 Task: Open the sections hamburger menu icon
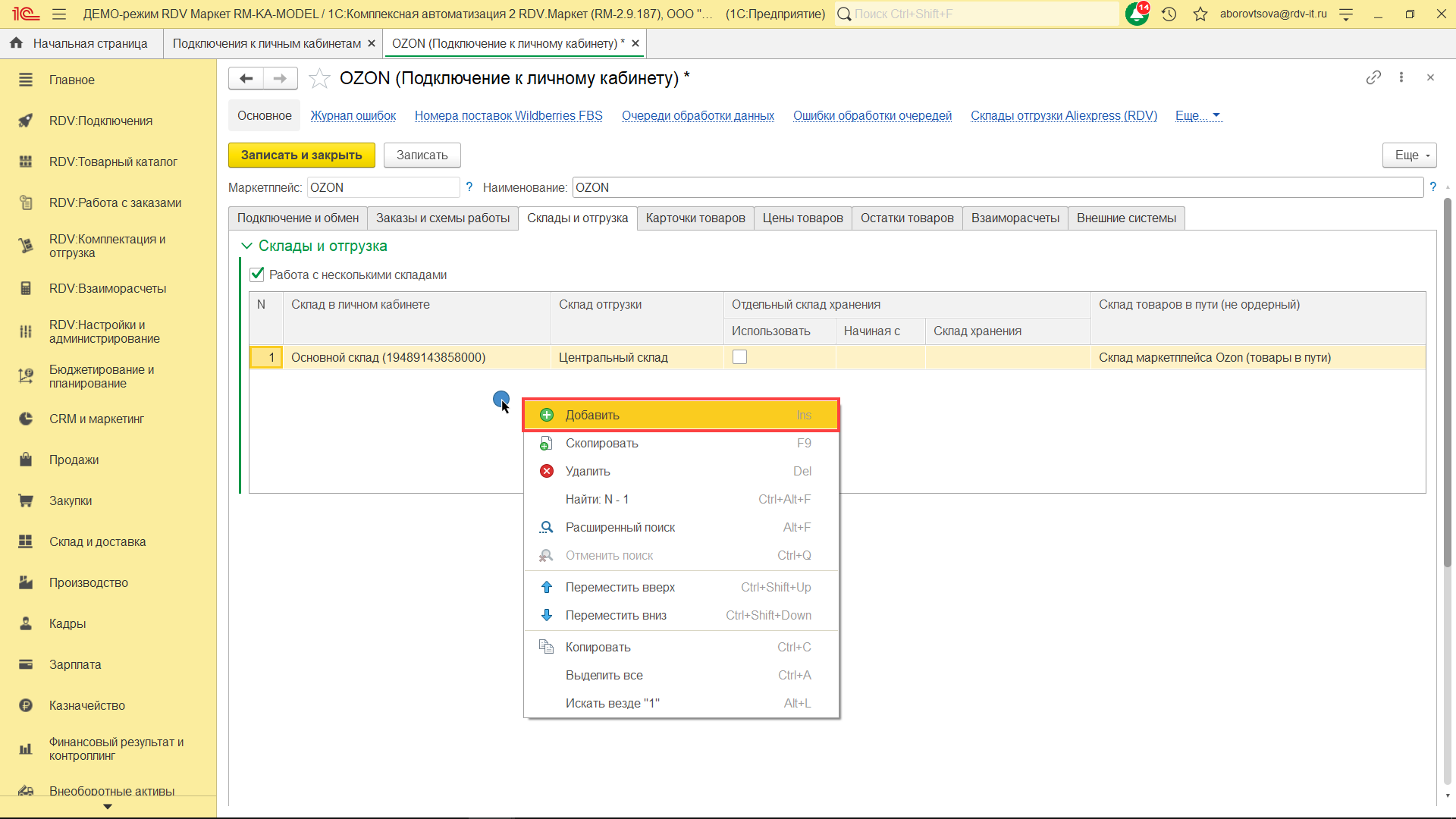click(x=59, y=14)
